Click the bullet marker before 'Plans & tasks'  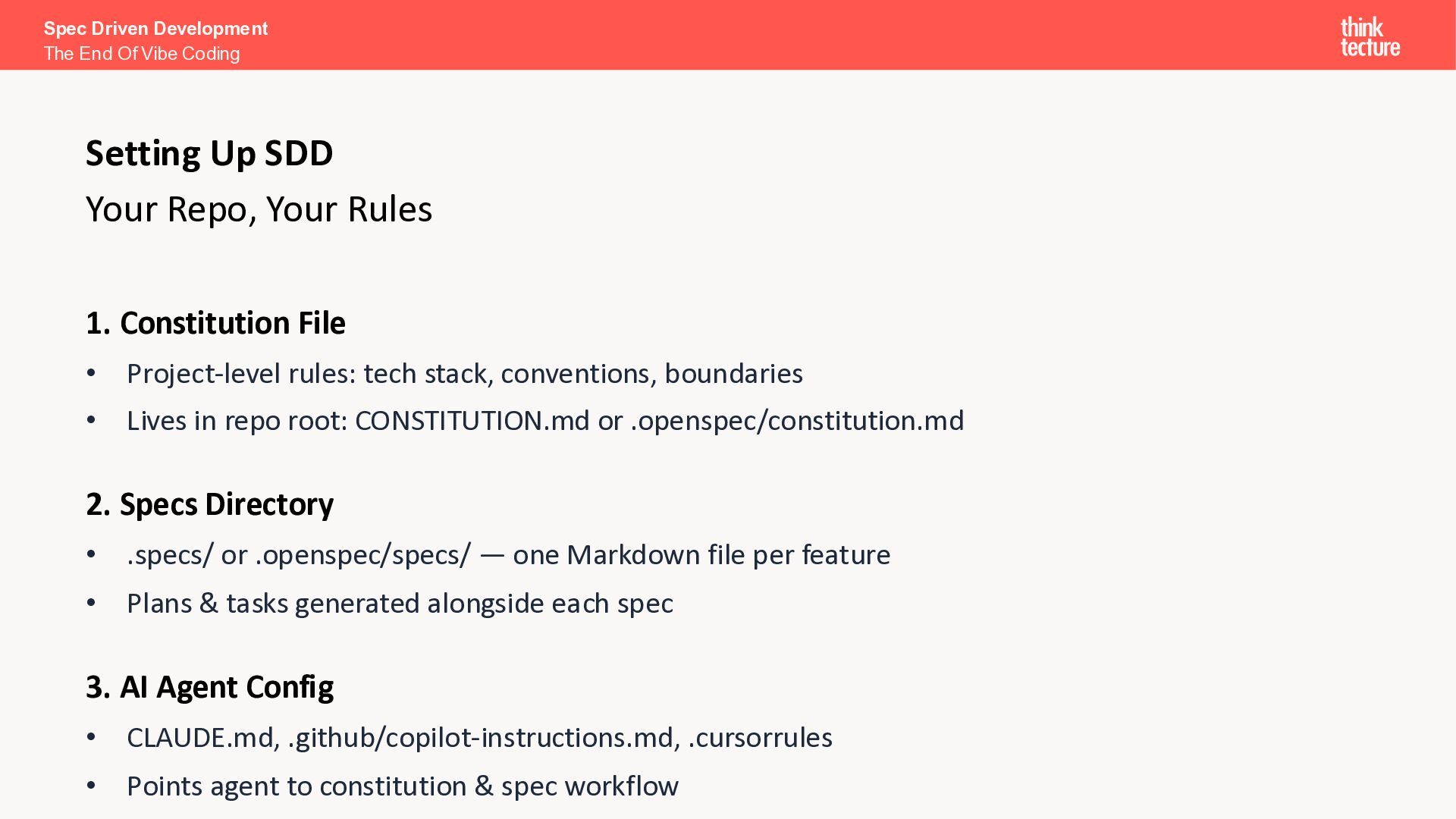[91, 603]
